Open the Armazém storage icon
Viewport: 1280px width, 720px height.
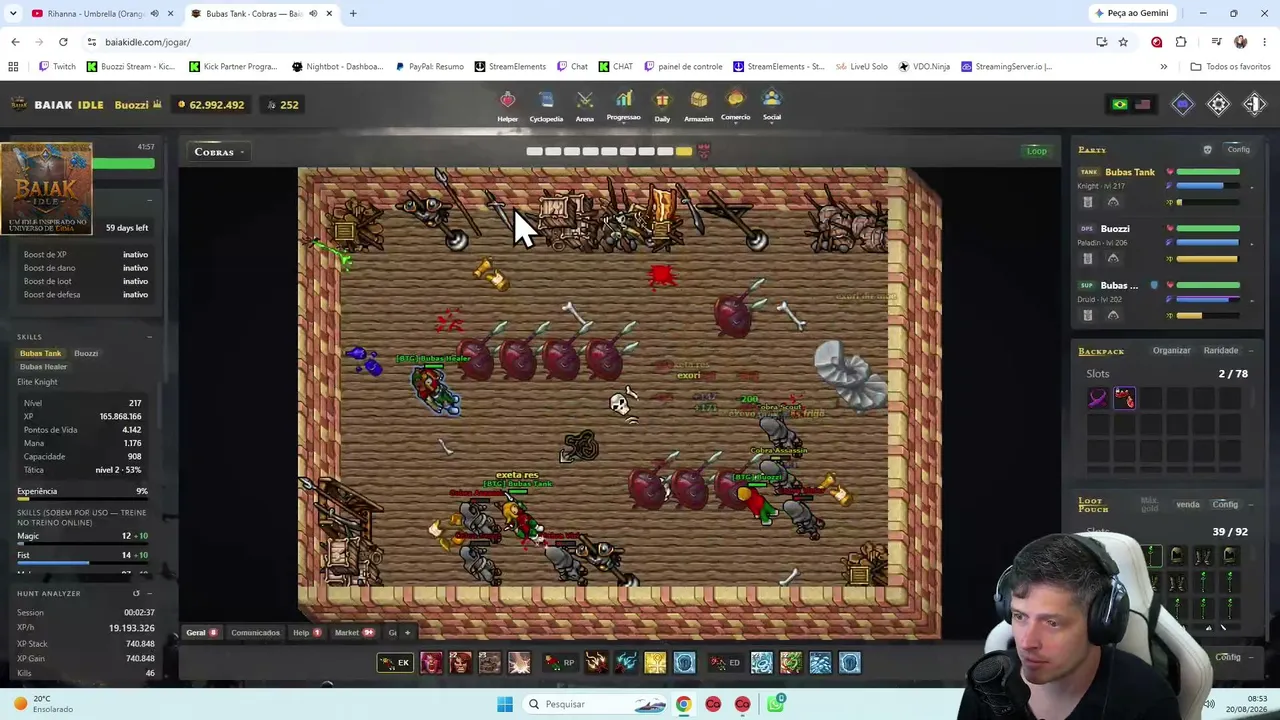(x=699, y=100)
